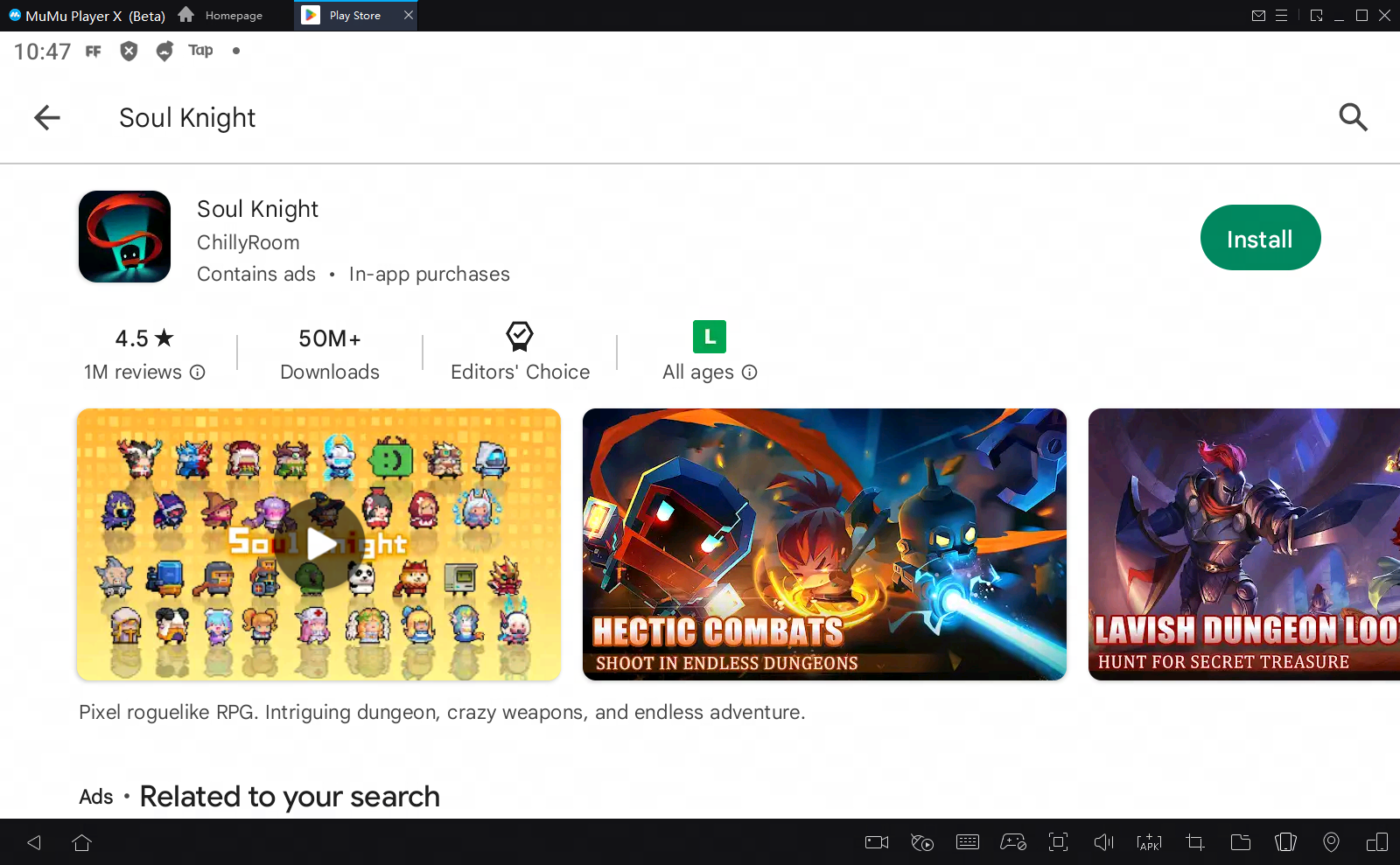Take a screenshot with the crop icon
This screenshot has height=865, width=1400.
[1194, 842]
